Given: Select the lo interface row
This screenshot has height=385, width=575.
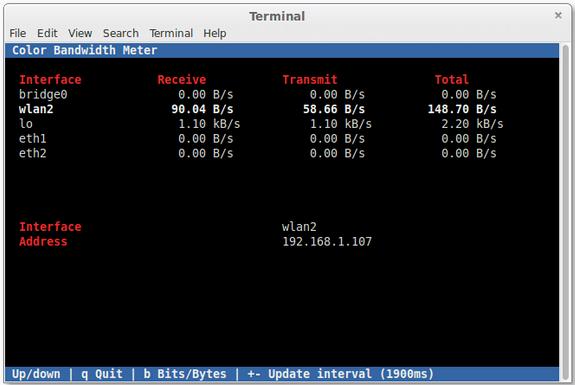Looking at the screenshot, I should [261, 124].
